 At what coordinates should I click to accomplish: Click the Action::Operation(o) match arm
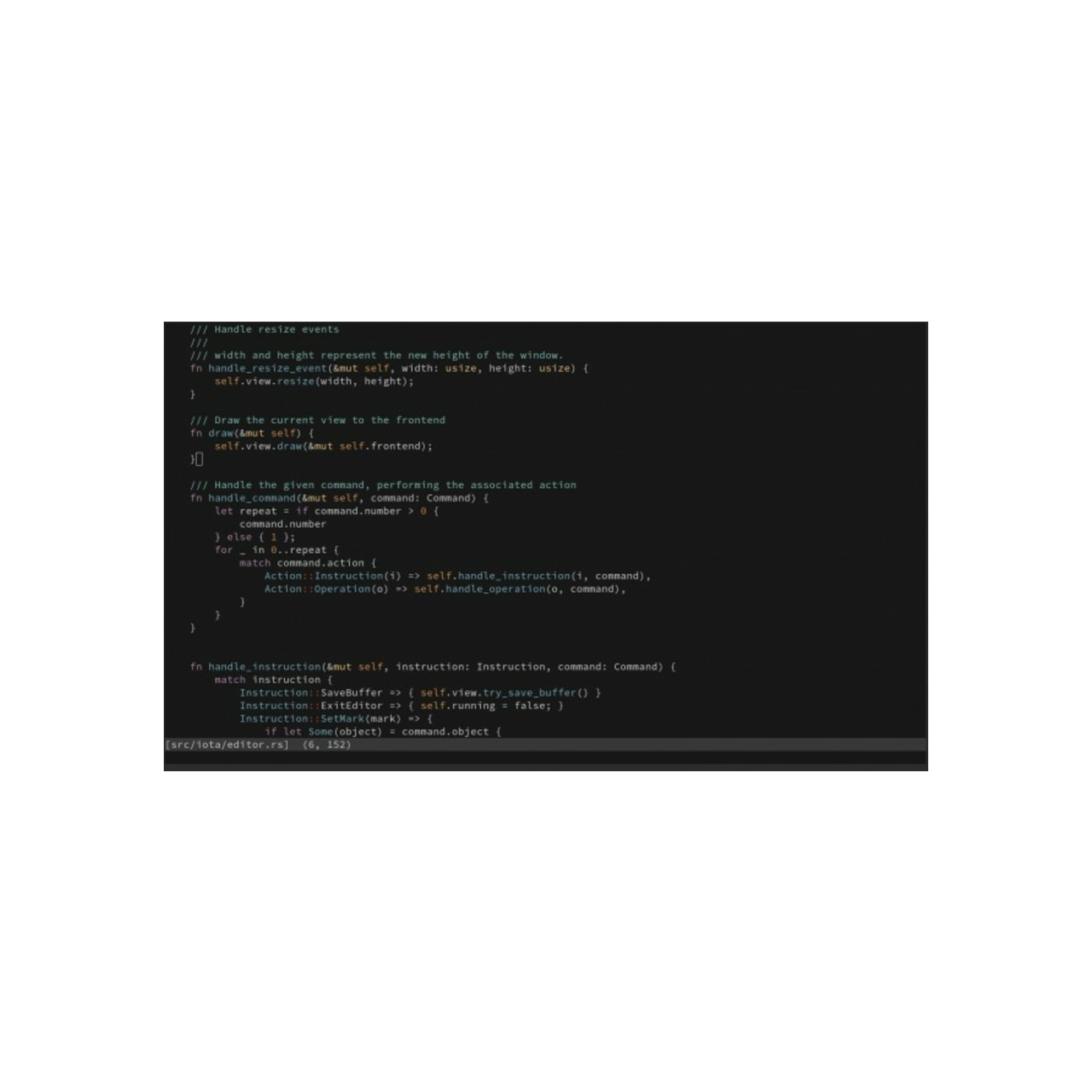point(326,589)
